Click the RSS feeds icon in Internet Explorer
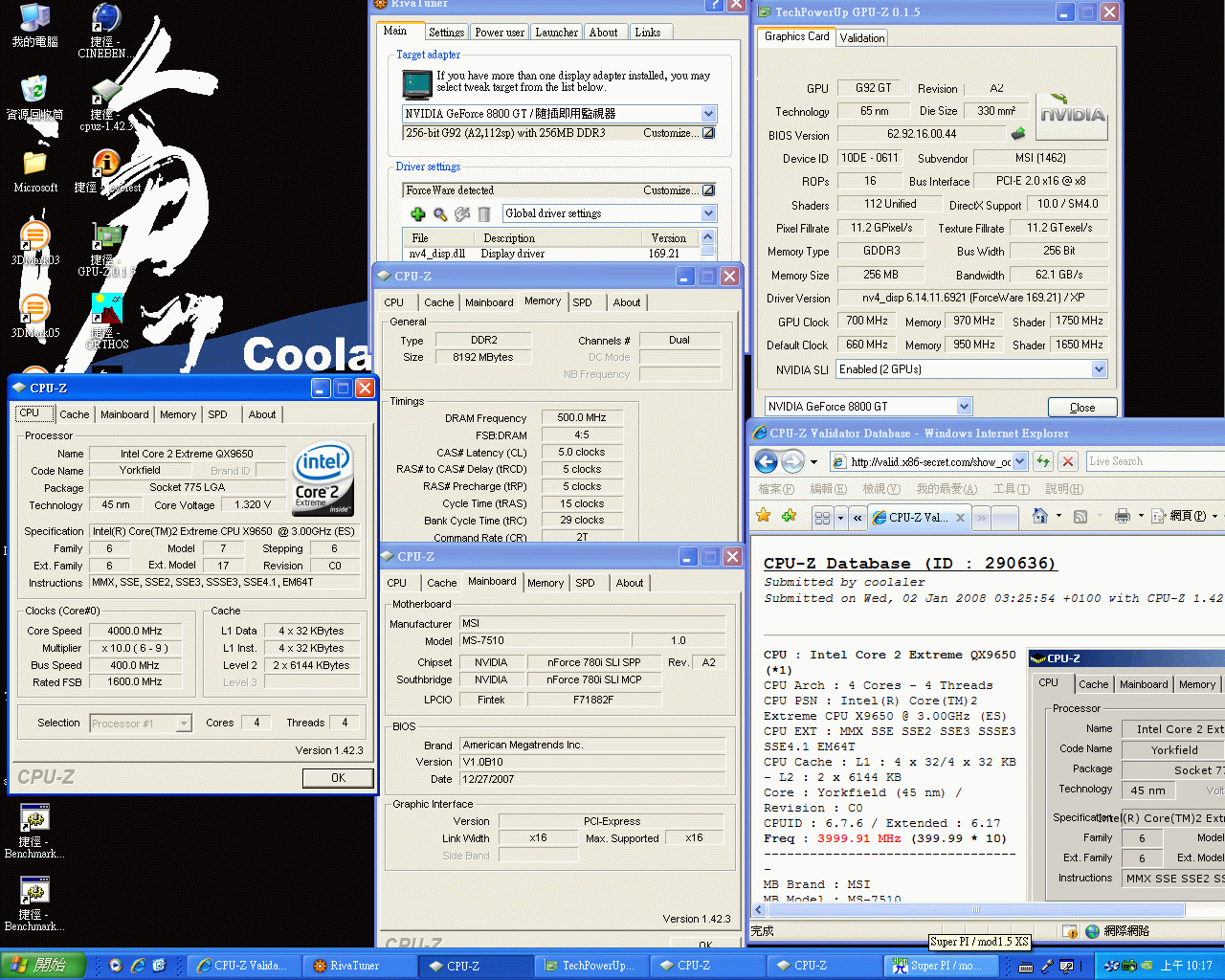 pyautogui.click(x=1080, y=516)
